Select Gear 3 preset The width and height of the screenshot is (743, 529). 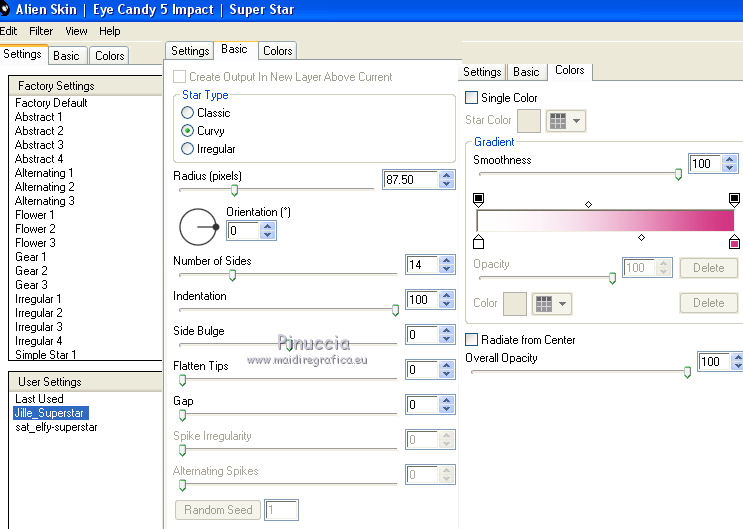point(31,285)
